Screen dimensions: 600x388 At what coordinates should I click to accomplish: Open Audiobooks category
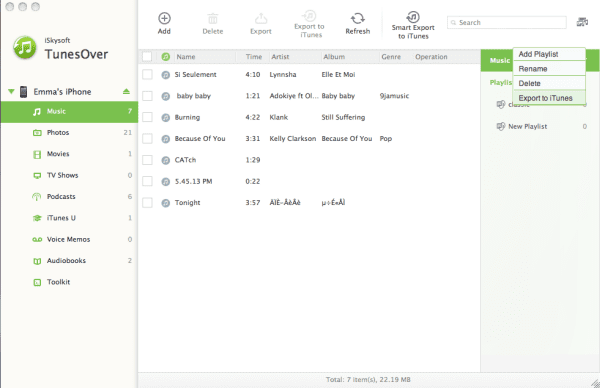pos(69,261)
